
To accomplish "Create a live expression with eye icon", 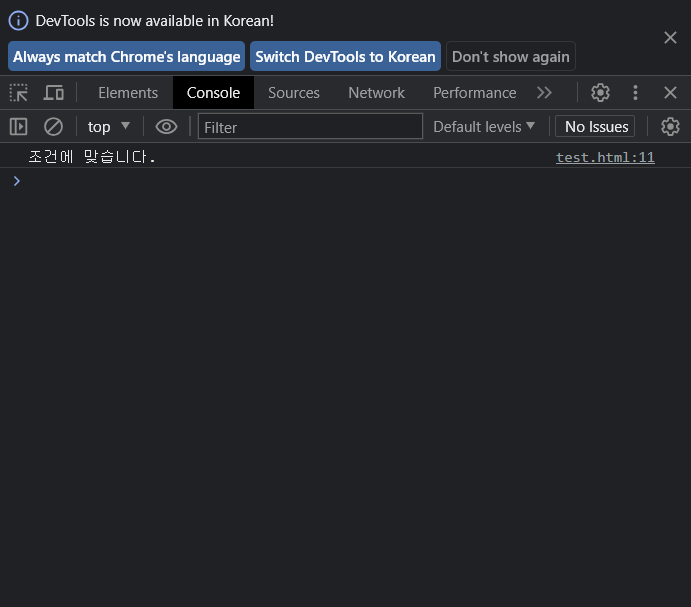I will coord(166,127).
